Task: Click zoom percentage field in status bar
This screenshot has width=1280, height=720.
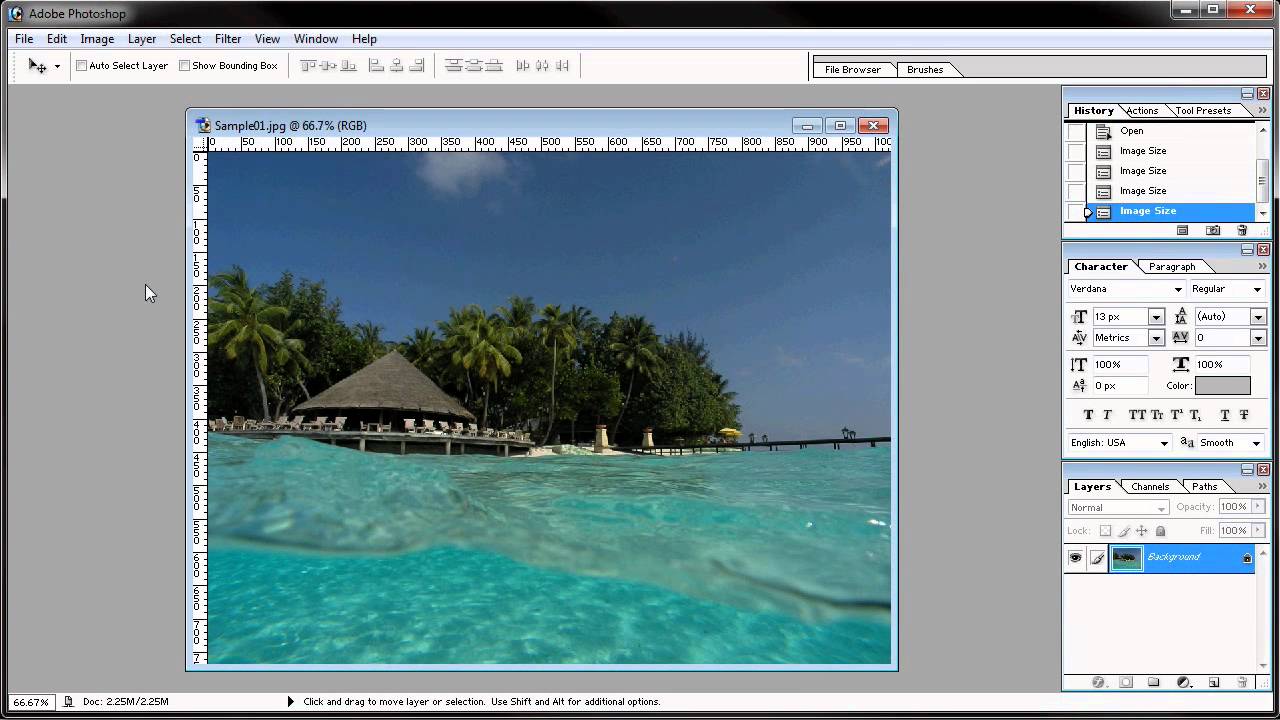Action: [x=31, y=702]
